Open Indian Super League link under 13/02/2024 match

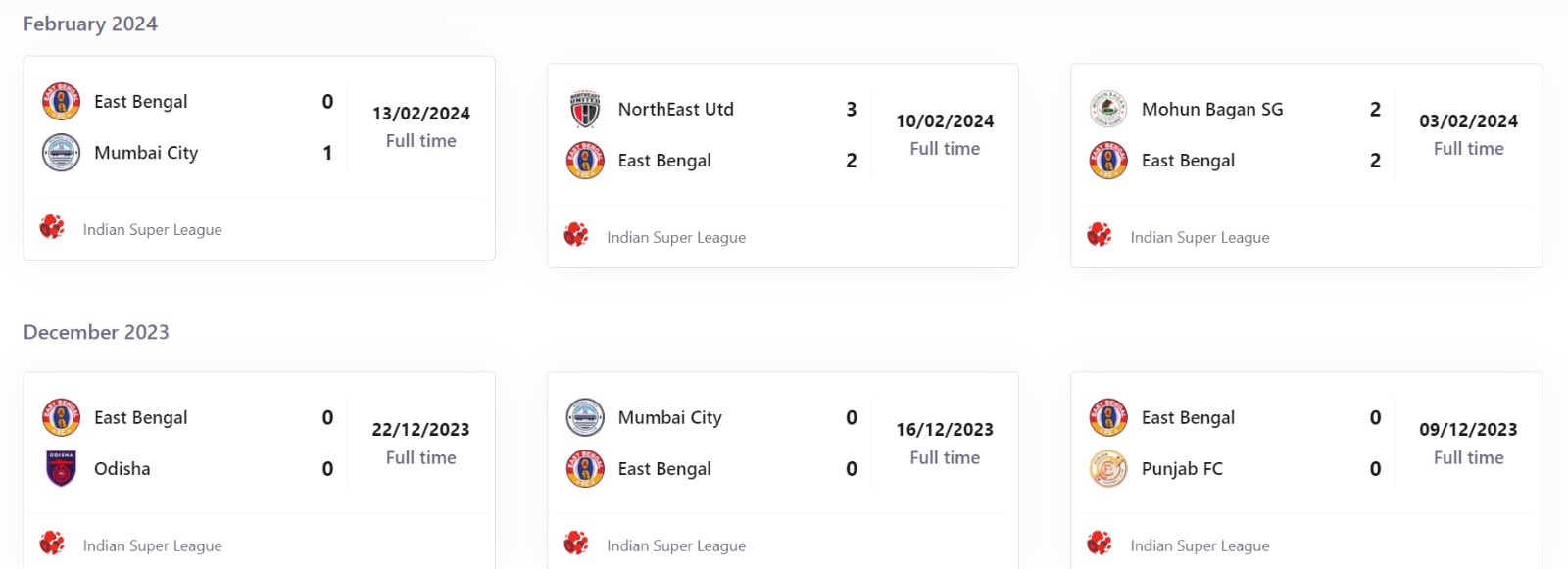[152, 230]
